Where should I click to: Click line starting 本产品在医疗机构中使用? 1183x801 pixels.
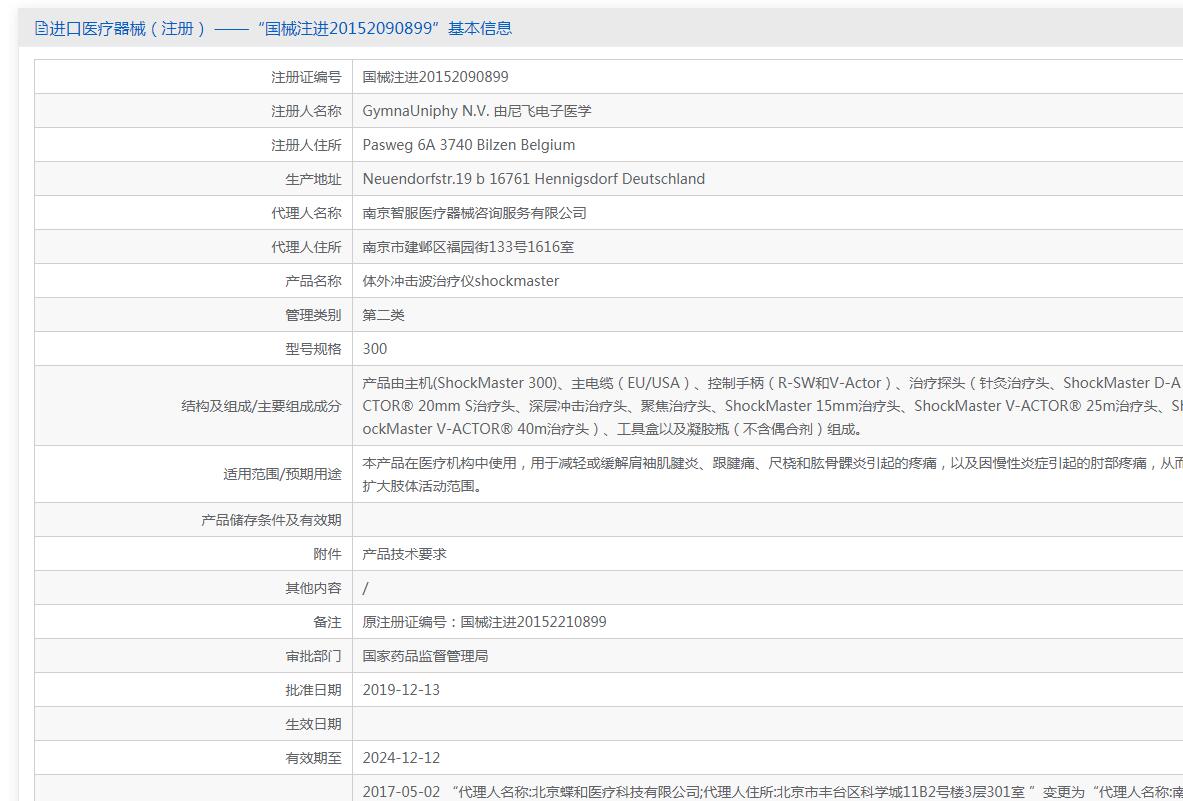click(772, 463)
